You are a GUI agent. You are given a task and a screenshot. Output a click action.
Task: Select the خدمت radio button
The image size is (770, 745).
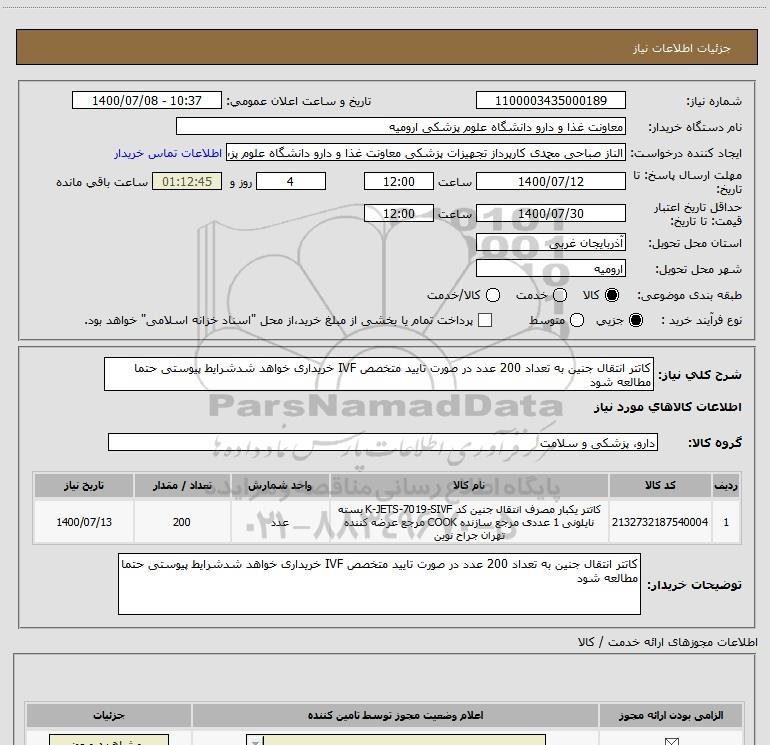click(x=560, y=295)
